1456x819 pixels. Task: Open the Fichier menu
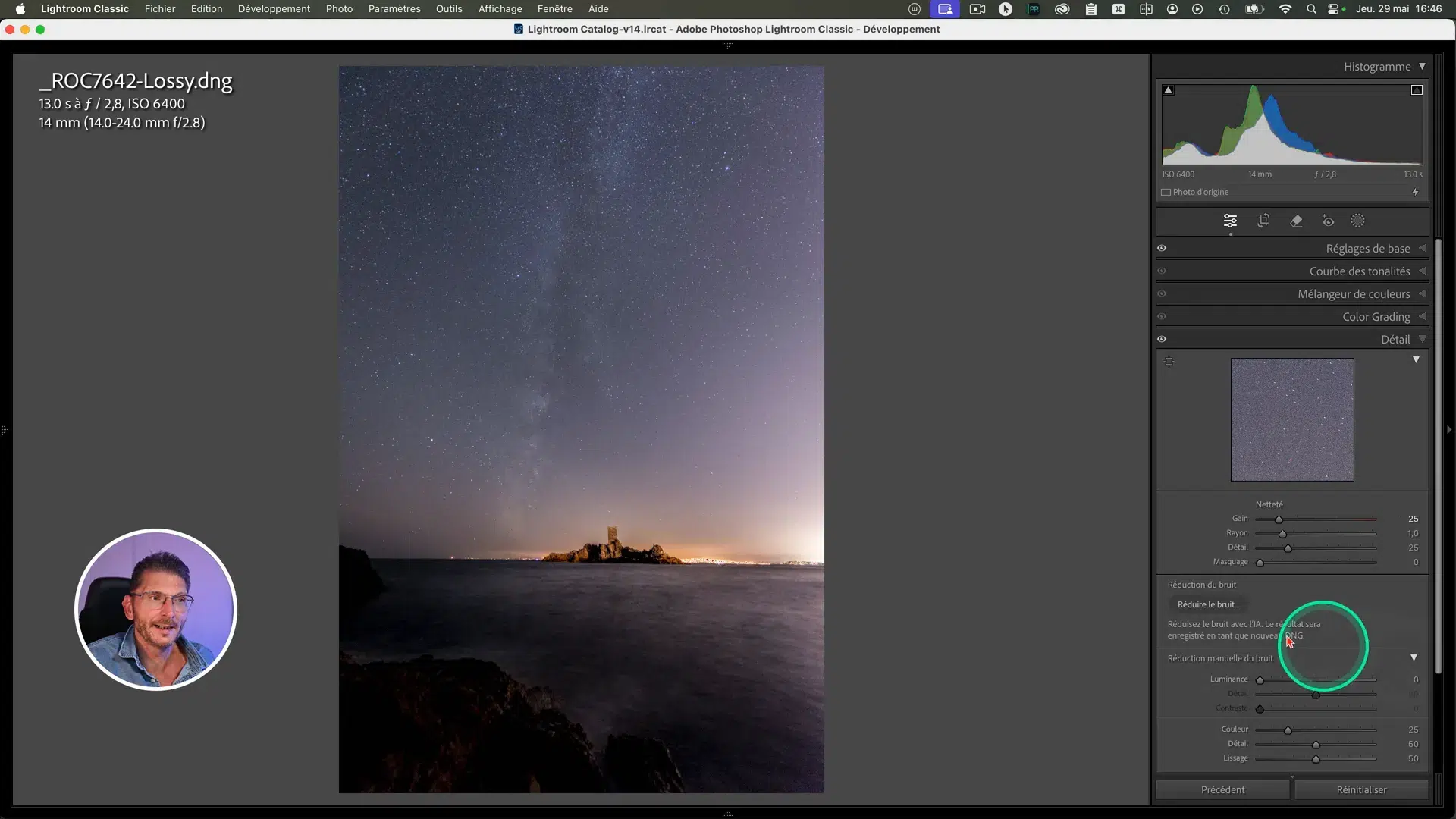click(x=160, y=9)
